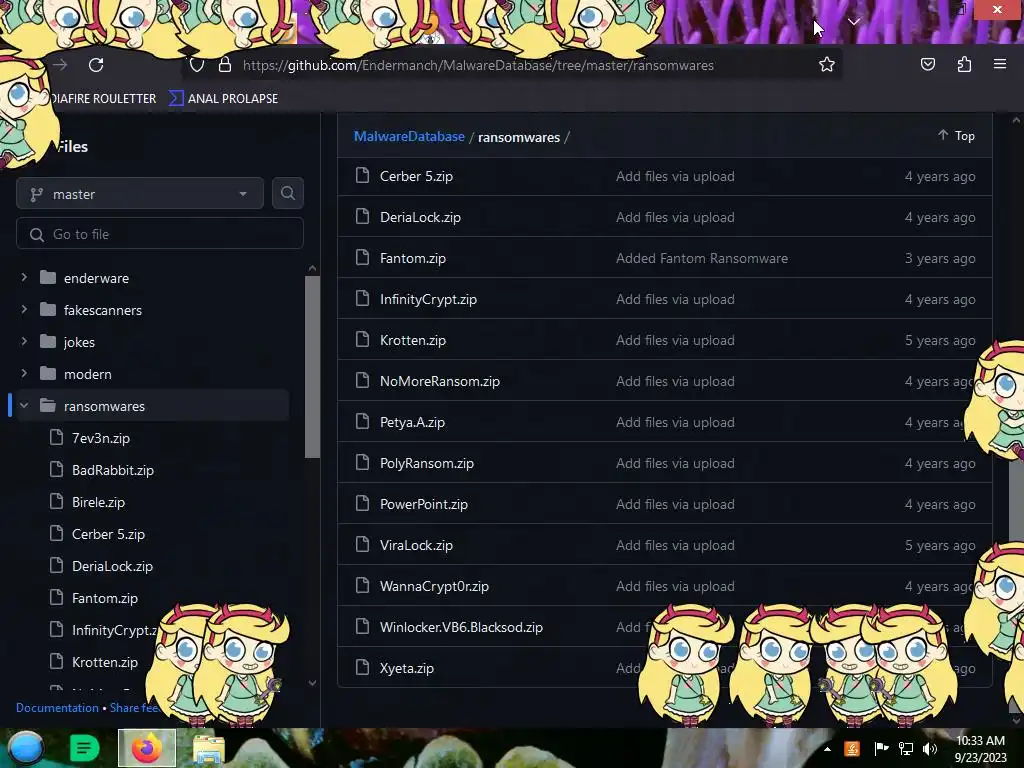
Task: Open NoMoreRansom.zip file
Action: coord(440,381)
